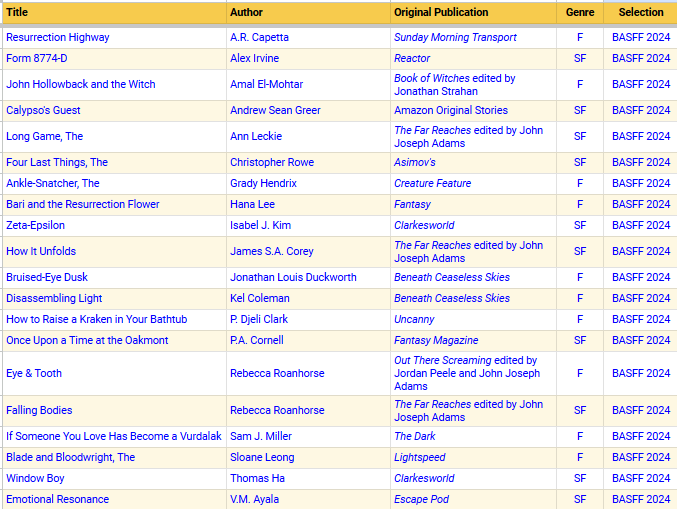Click the Selection column header
The width and height of the screenshot is (677, 509).
click(x=641, y=12)
